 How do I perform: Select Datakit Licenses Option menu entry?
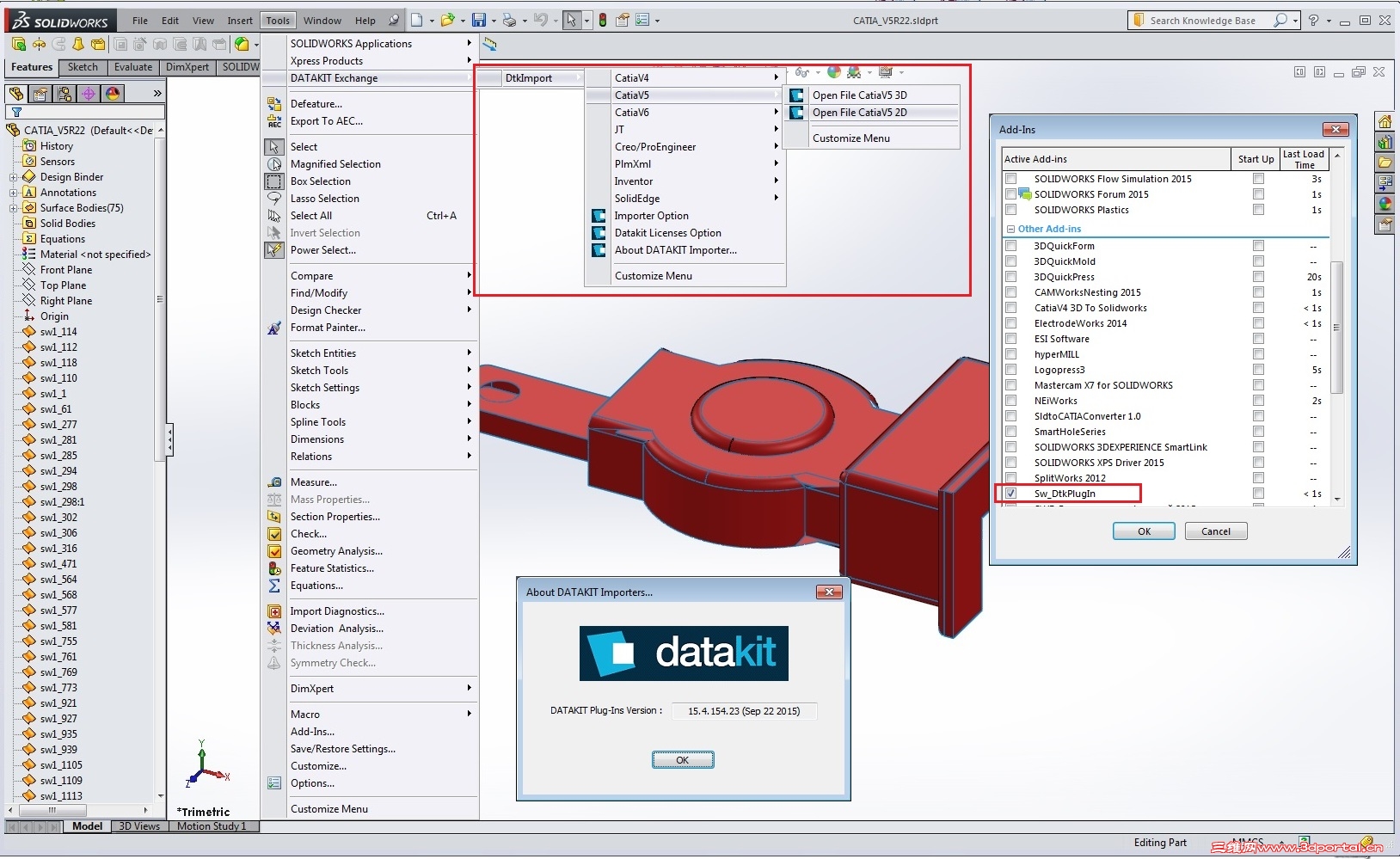click(668, 233)
